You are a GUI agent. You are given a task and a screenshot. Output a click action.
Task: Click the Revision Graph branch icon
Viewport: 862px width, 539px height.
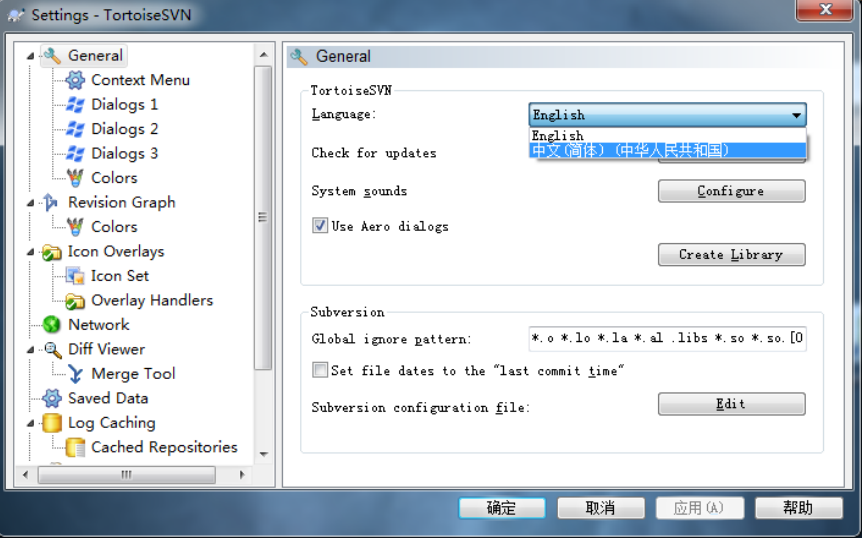tap(51, 202)
